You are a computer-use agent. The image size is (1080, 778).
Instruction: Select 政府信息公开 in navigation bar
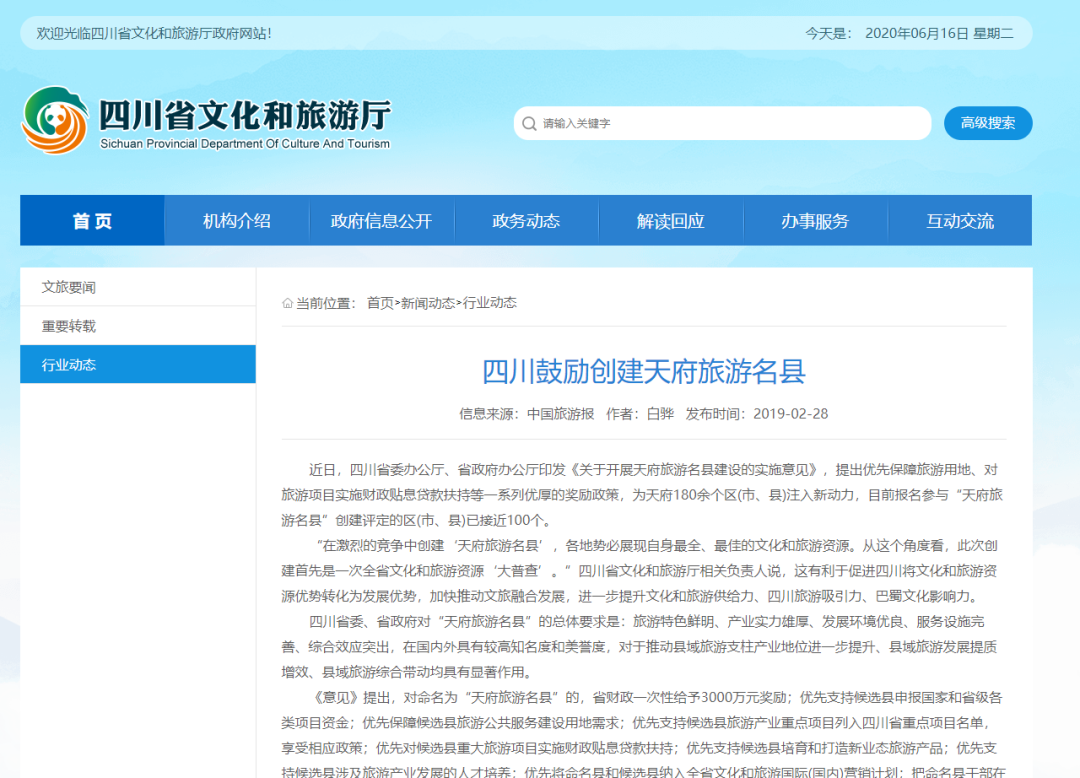(381, 221)
